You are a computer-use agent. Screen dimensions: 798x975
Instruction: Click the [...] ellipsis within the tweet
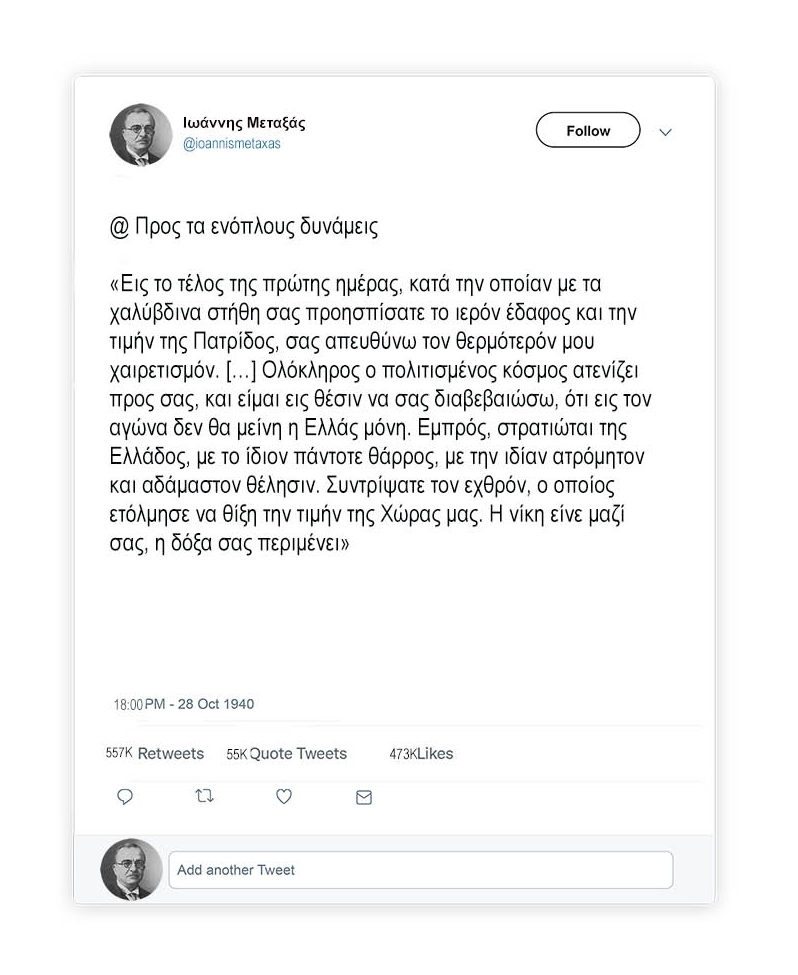pos(240,371)
